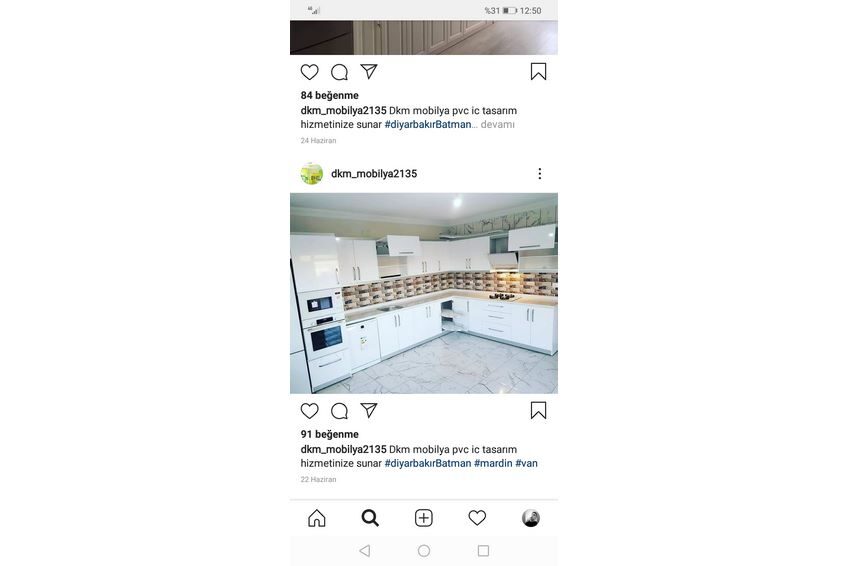The image size is (848, 566).
Task: Open the three-dot post options menu
Action: 539,174
